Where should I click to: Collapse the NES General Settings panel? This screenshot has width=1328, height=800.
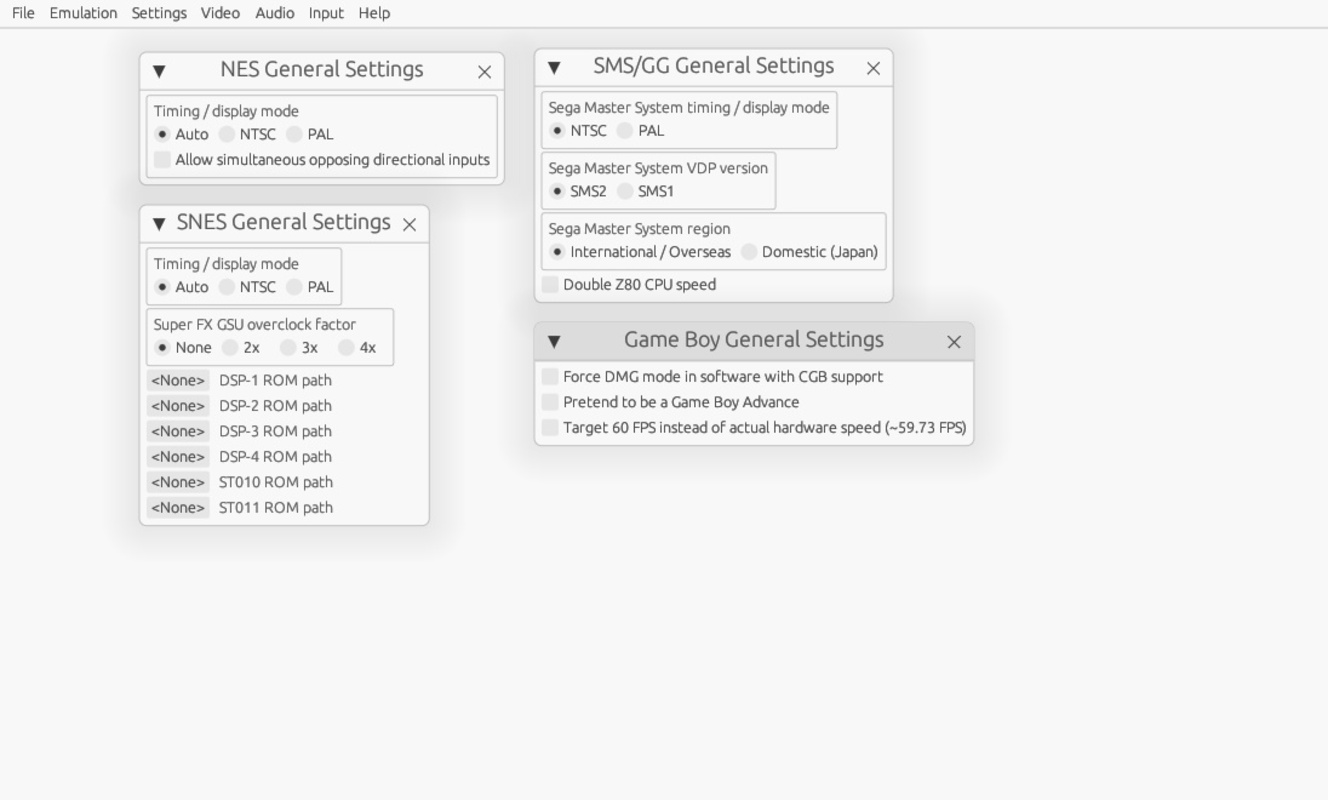[x=159, y=71]
